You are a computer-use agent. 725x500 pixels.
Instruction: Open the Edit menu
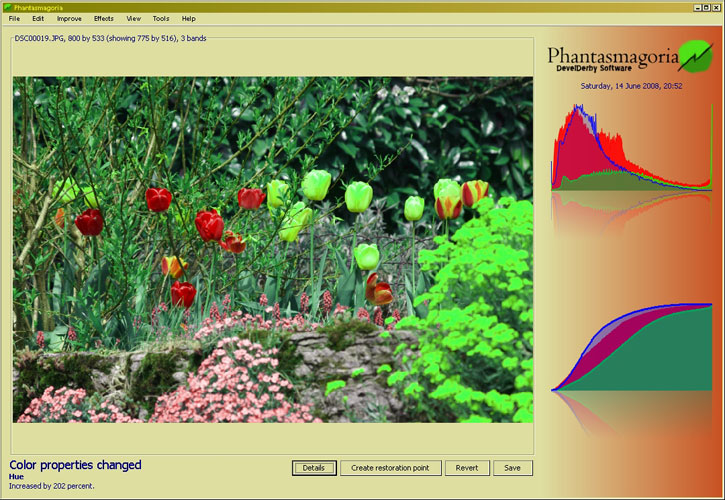pos(37,19)
